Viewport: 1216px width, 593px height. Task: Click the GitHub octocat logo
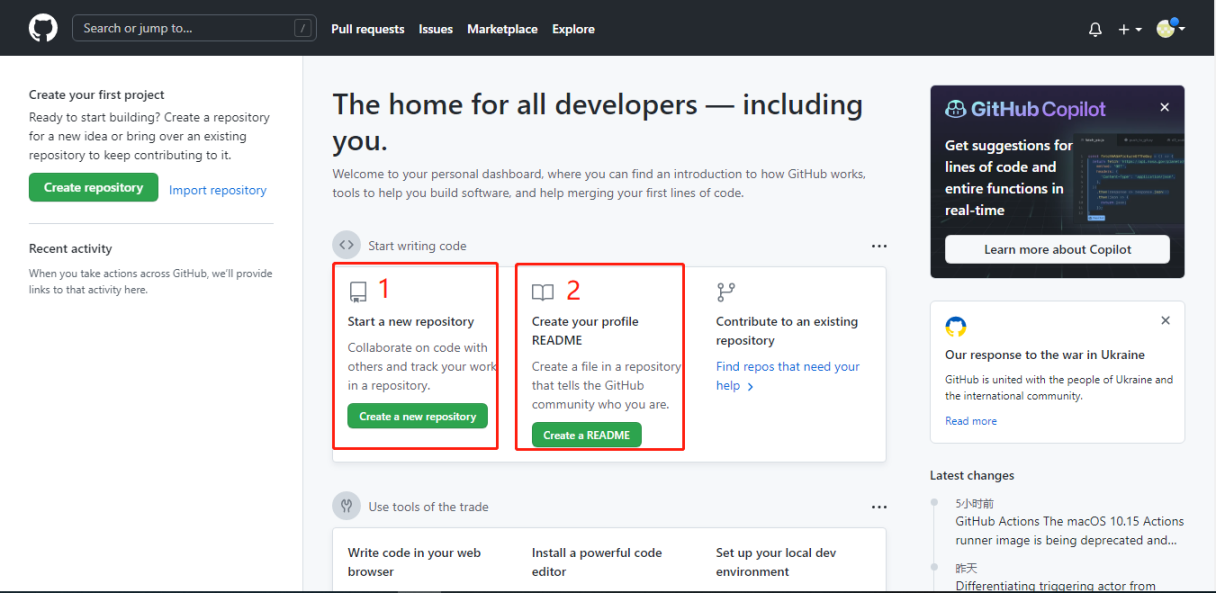click(42, 27)
